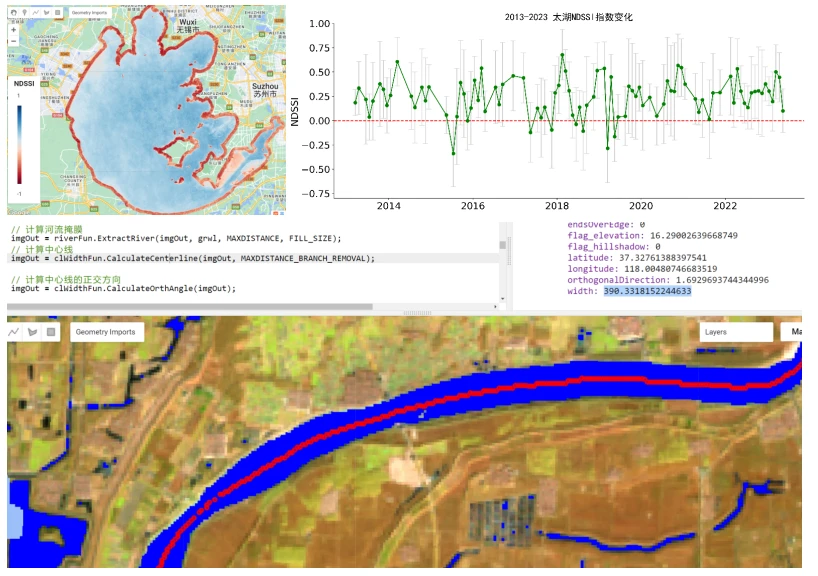Click the code editor vertical scrollbar thumb

pos(503,245)
